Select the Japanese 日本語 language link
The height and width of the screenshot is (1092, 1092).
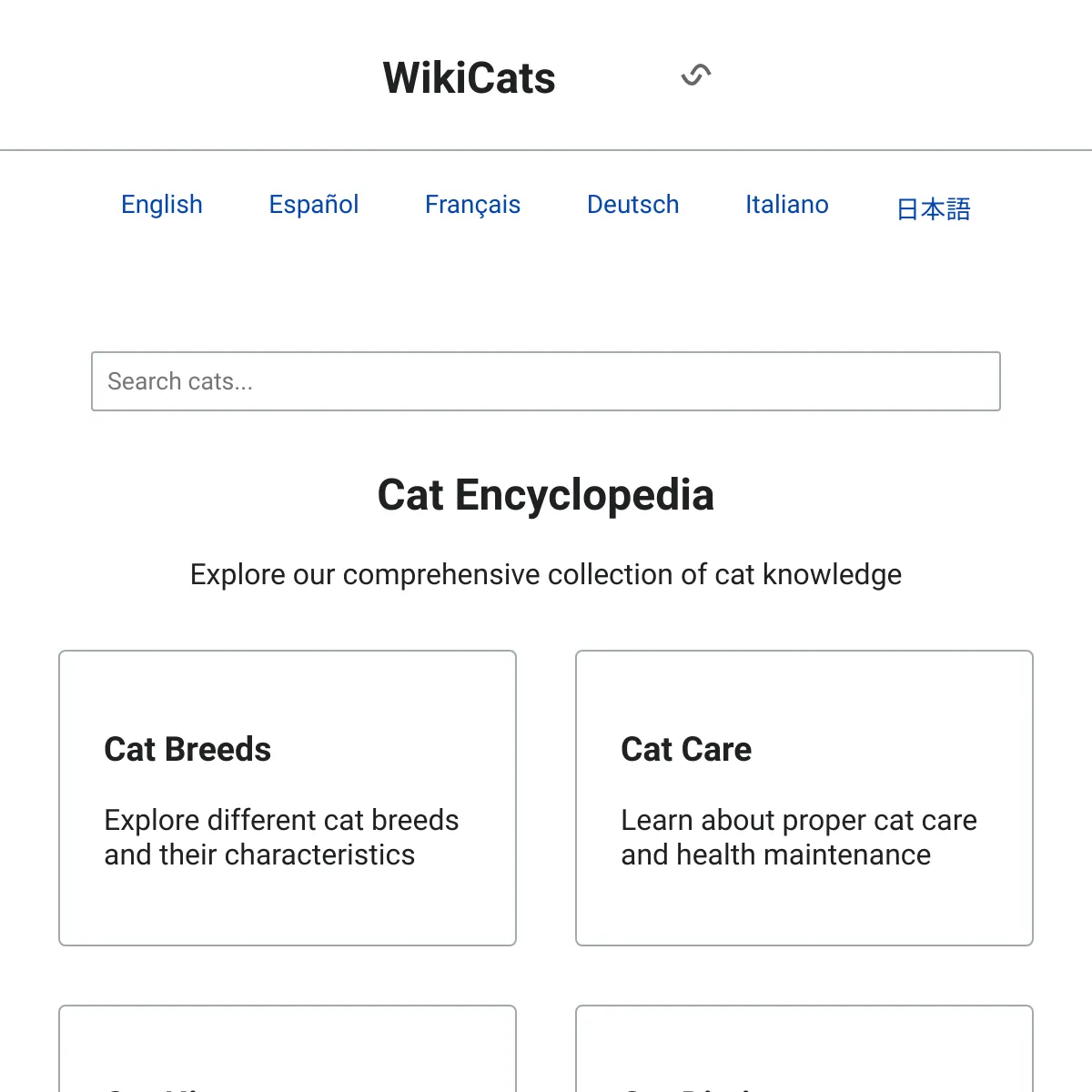coord(934,209)
